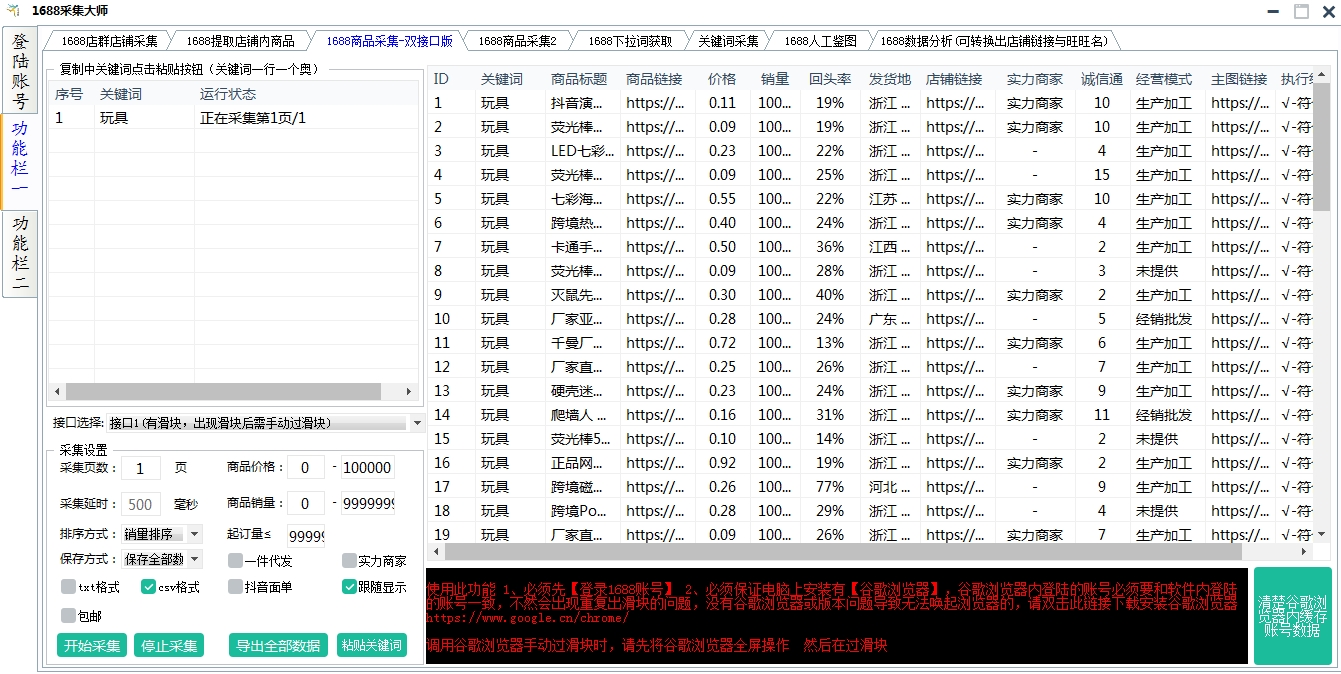Click the 起订量 input field
The height and width of the screenshot is (674, 1341).
tap(306, 536)
